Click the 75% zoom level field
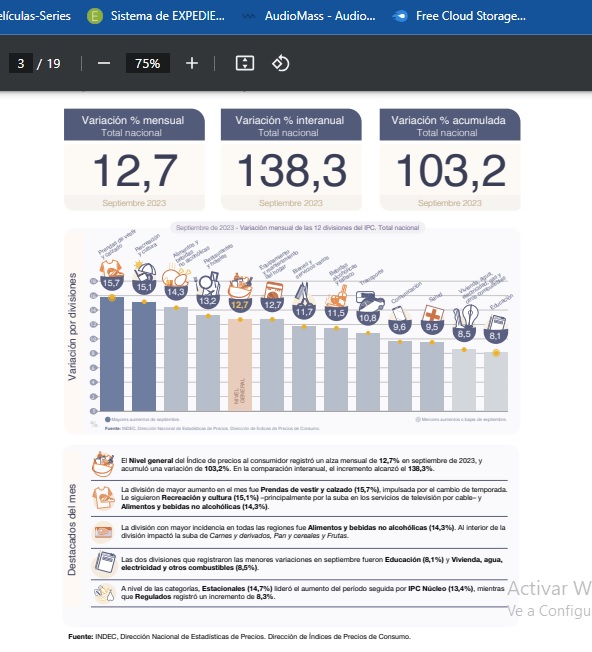 [148, 64]
